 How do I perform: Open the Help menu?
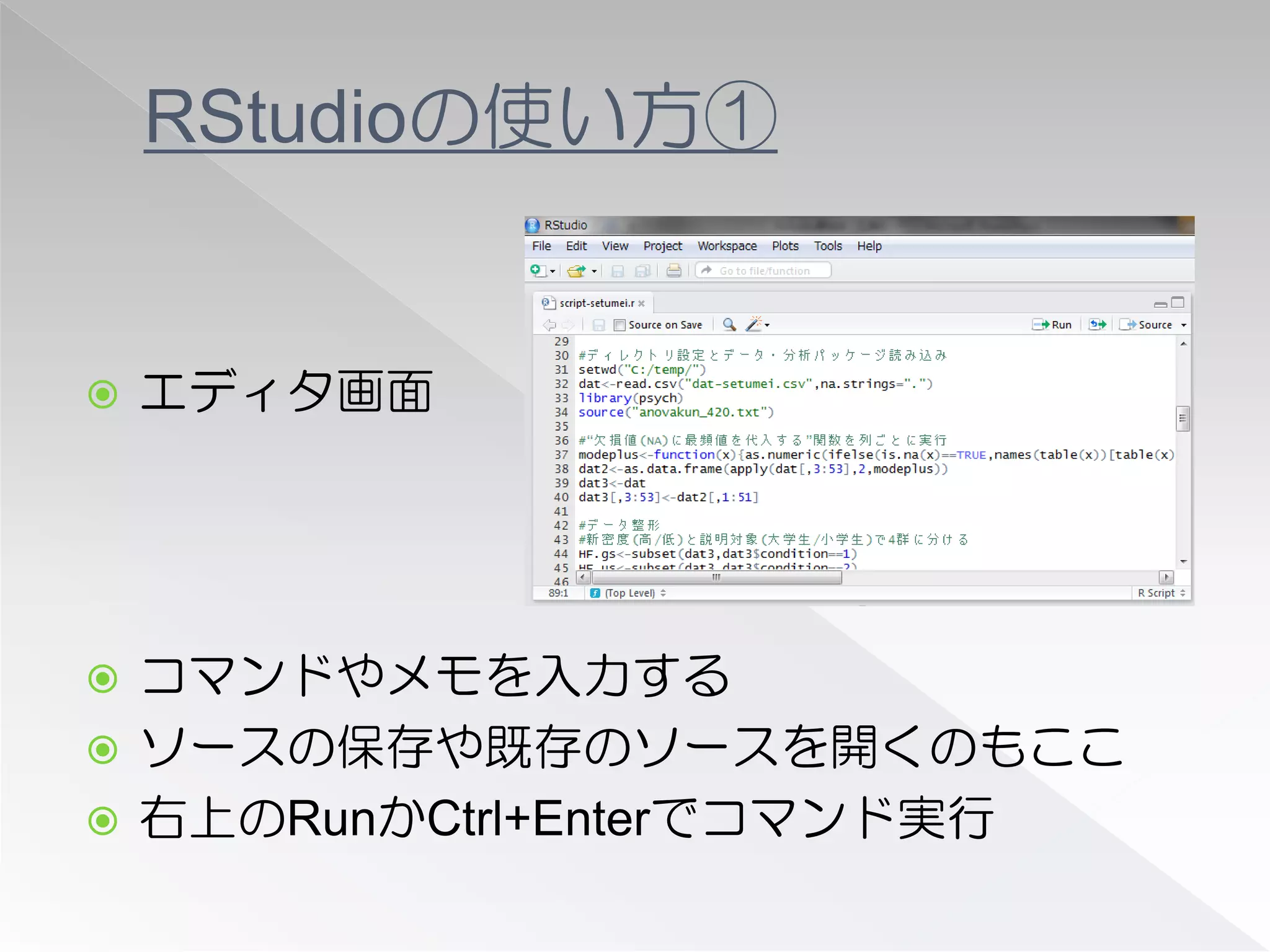tap(869, 246)
